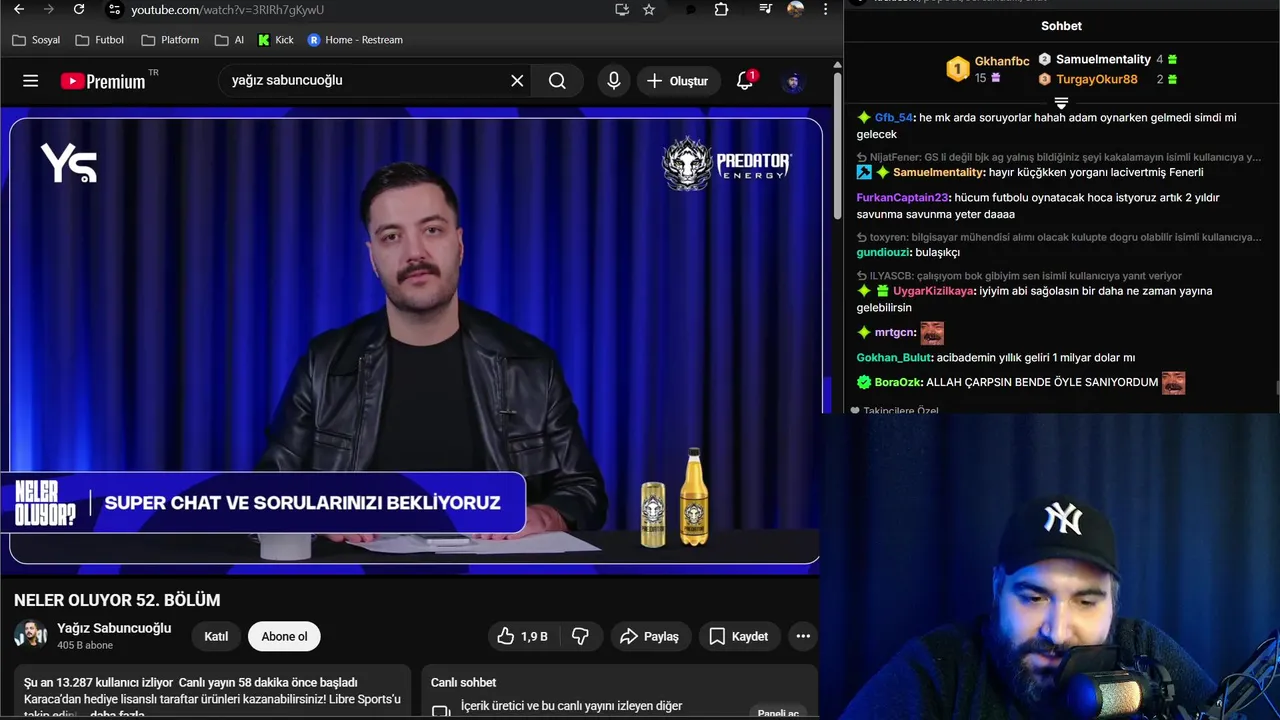Clear the search text with the X
Screen dimensions: 1280x720
(x=517, y=81)
